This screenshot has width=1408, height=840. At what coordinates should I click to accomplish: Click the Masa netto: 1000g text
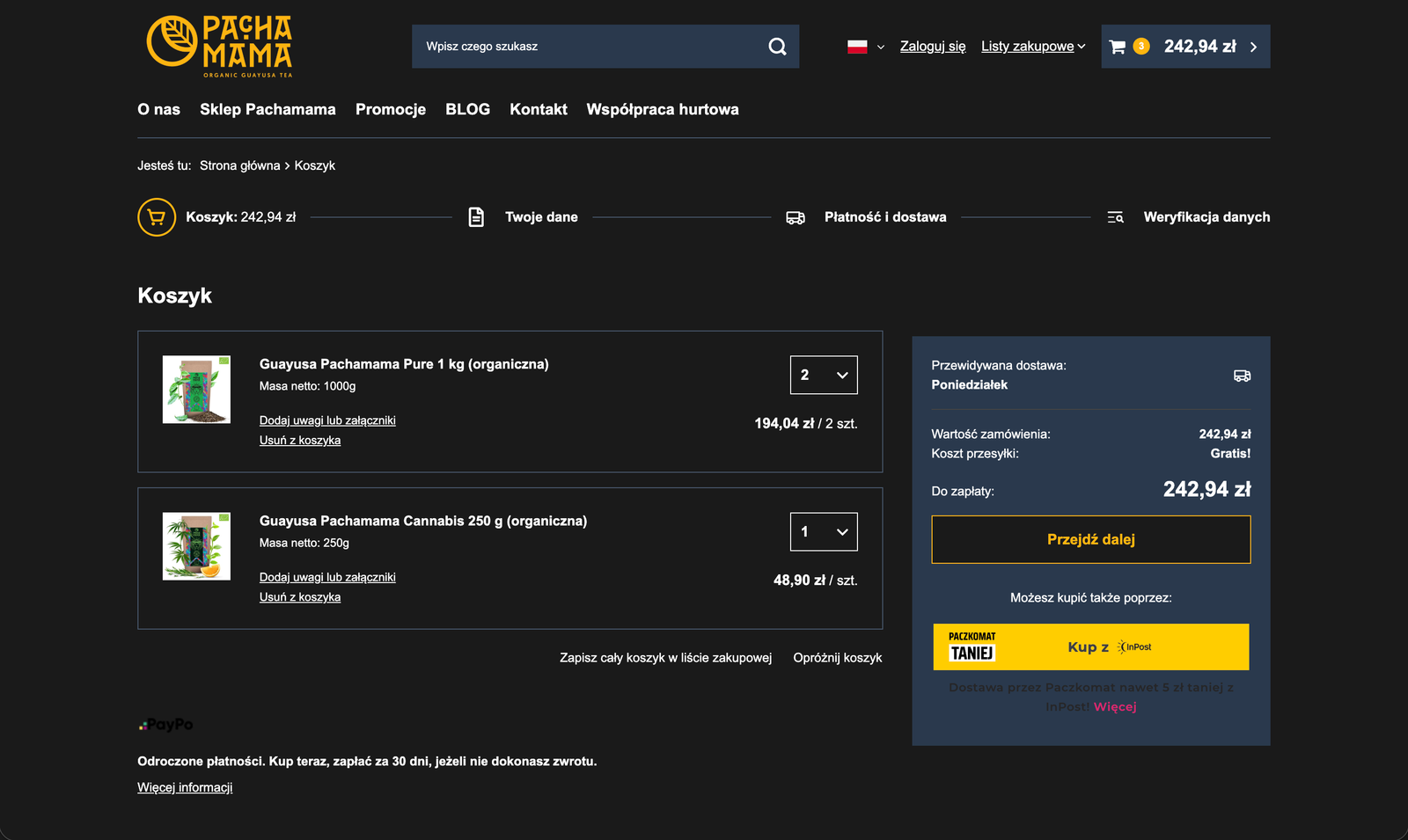(x=308, y=386)
